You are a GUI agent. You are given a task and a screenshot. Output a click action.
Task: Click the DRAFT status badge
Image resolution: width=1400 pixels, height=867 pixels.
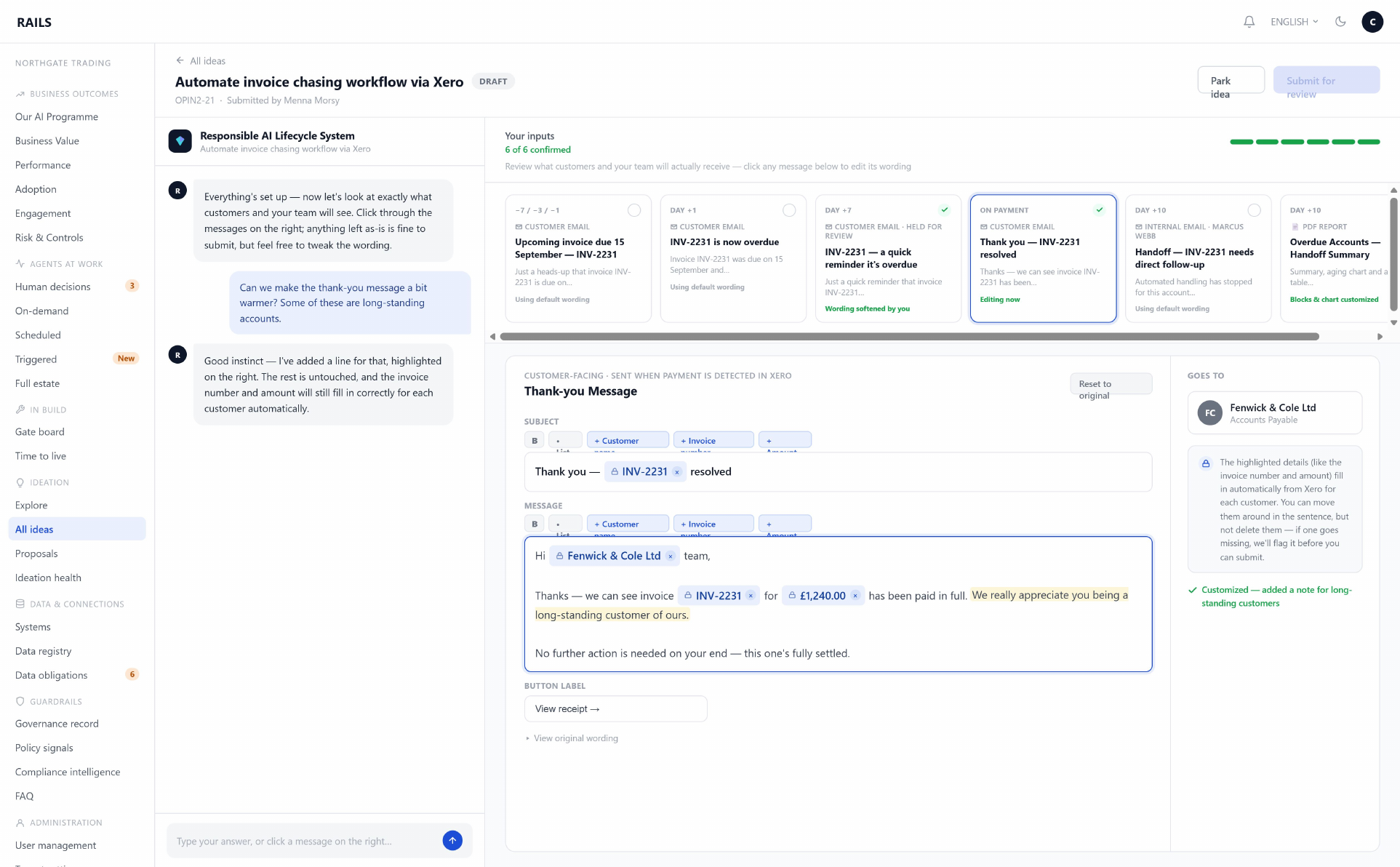(493, 81)
